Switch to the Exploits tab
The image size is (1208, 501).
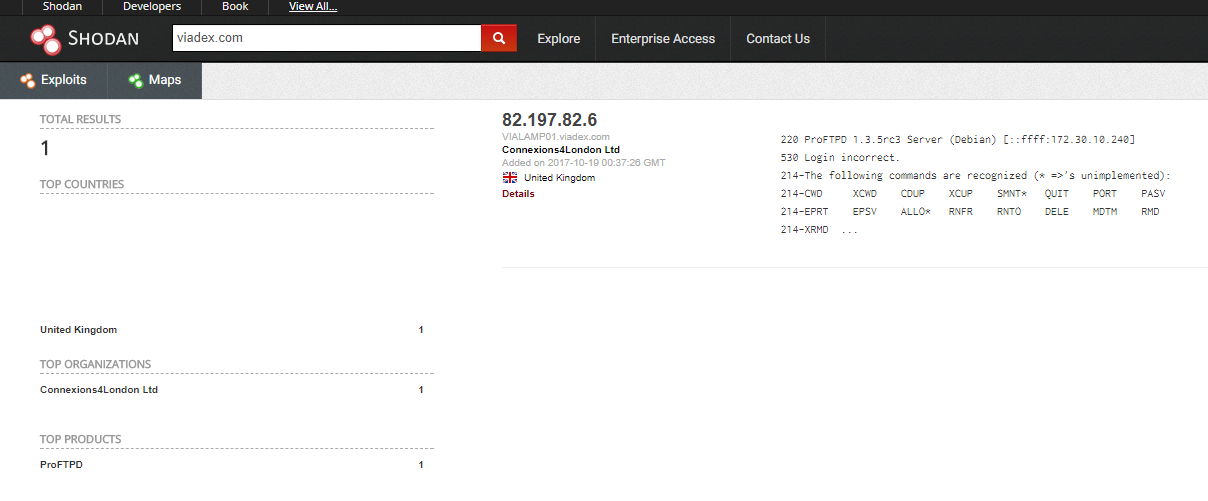(53, 80)
